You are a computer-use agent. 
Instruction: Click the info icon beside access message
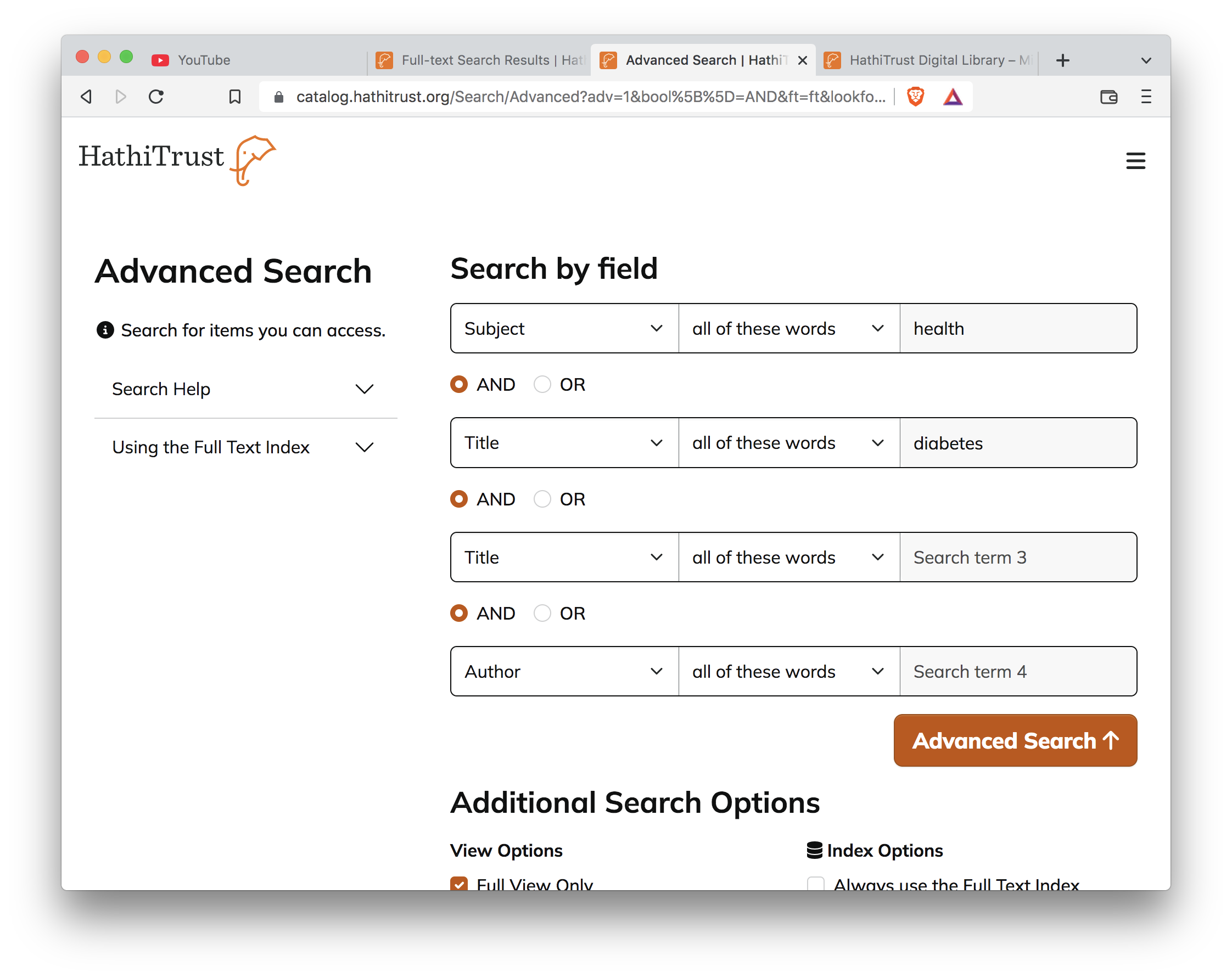point(104,330)
